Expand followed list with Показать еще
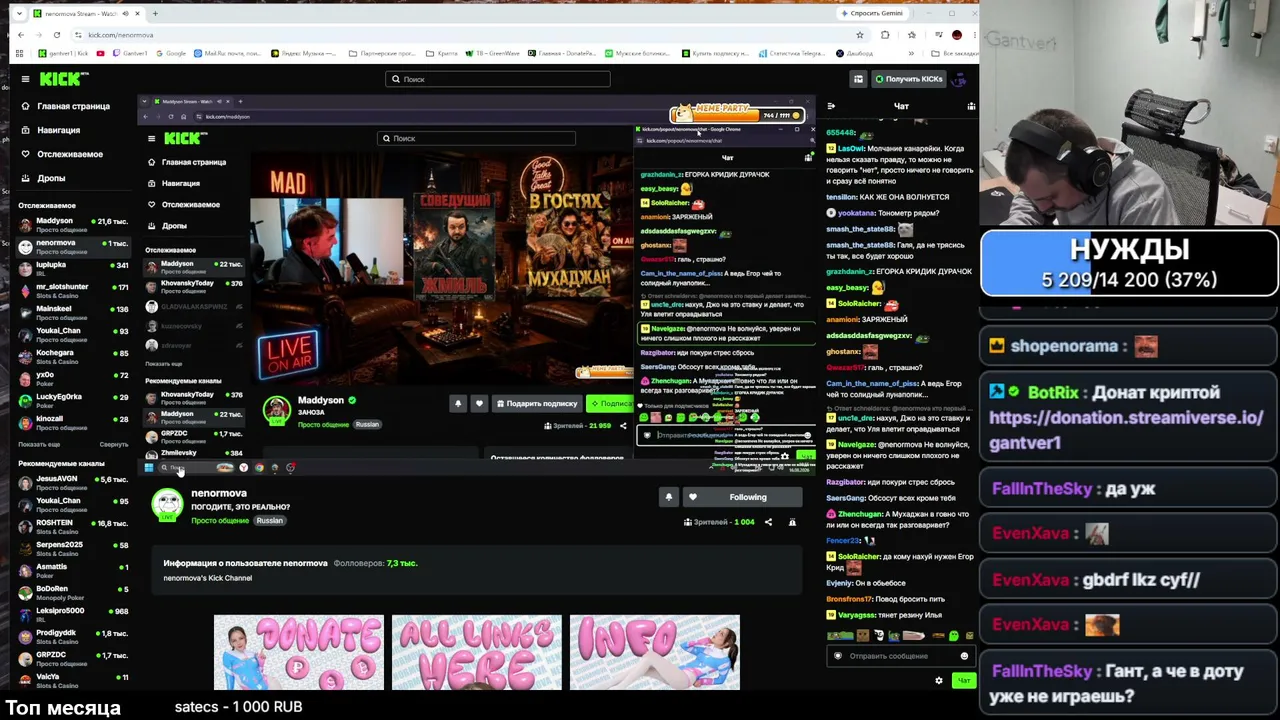The image size is (1280, 720). pos(39,444)
